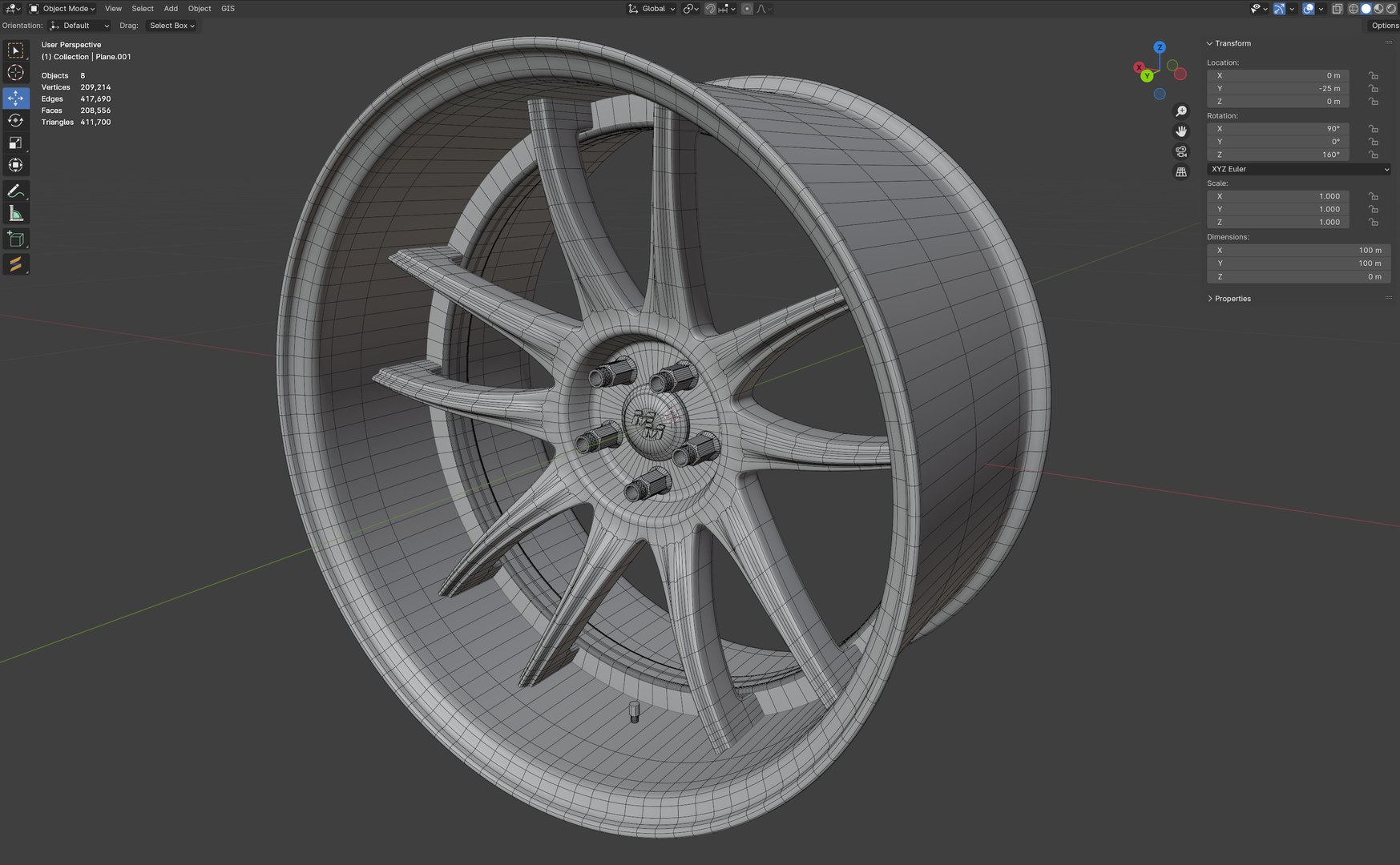Click the Scale Y field showing 1.000
Image resolution: width=1400 pixels, height=865 pixels.
tap(1277, 209)
